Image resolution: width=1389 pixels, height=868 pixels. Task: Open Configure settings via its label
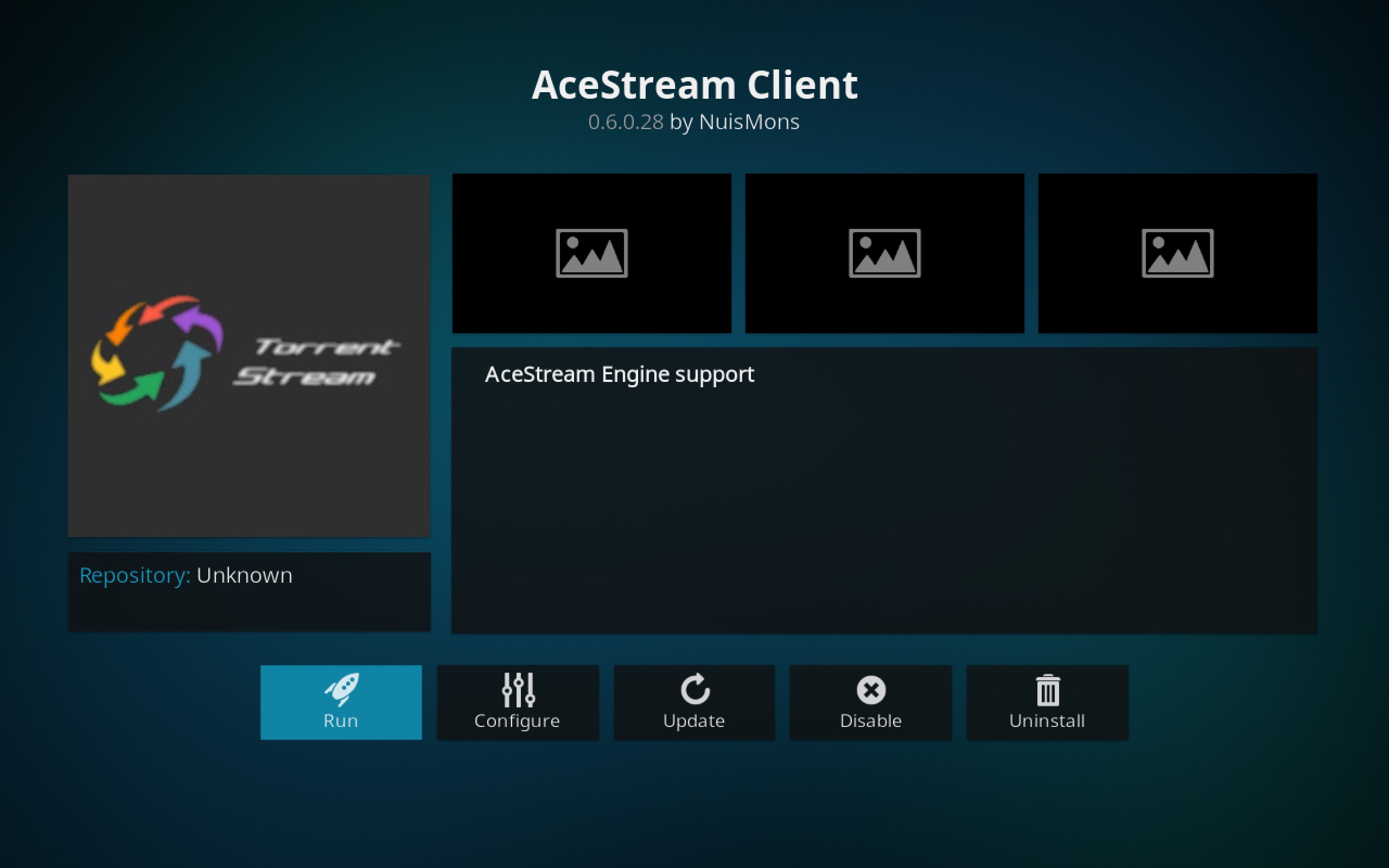tap(517, 721)
